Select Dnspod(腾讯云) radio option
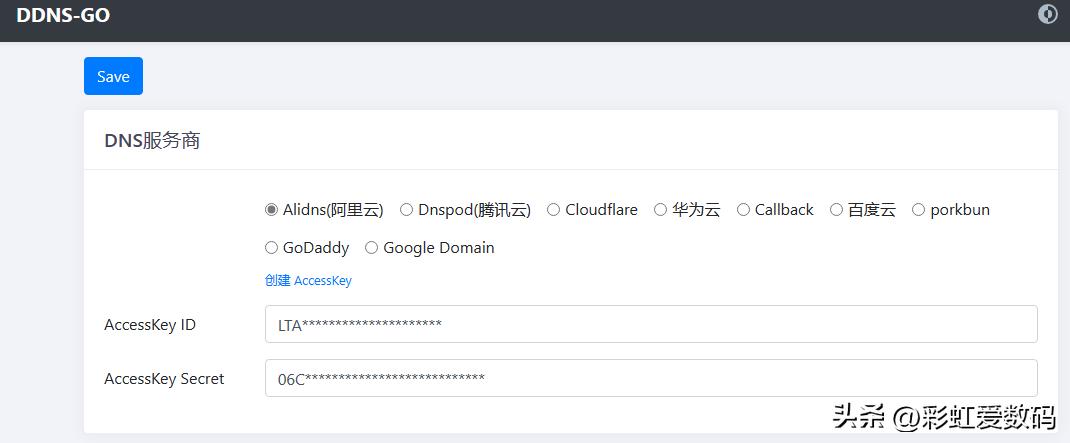 (406, 210)
